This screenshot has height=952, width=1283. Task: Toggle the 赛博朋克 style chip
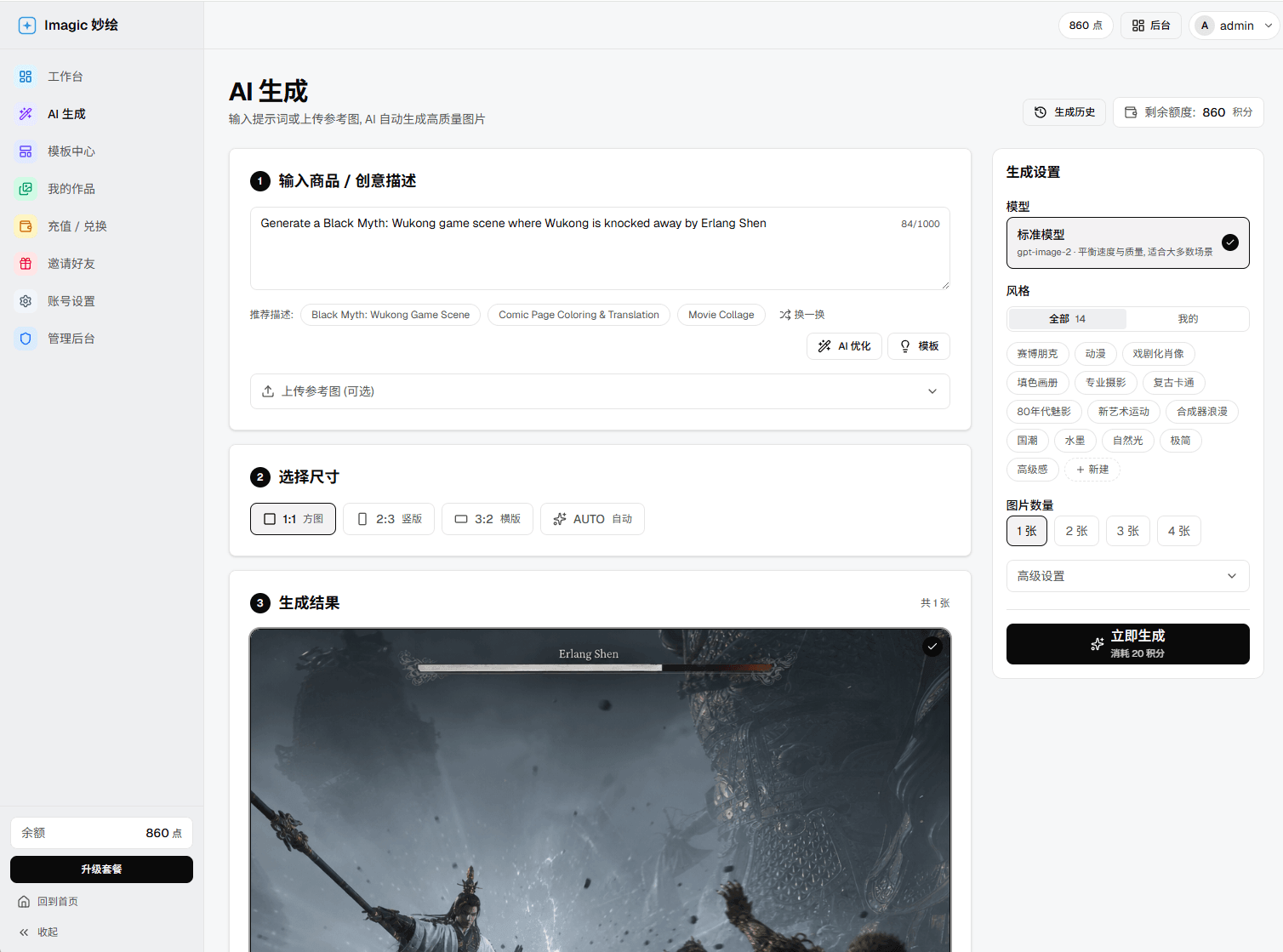coord(1037,354)
